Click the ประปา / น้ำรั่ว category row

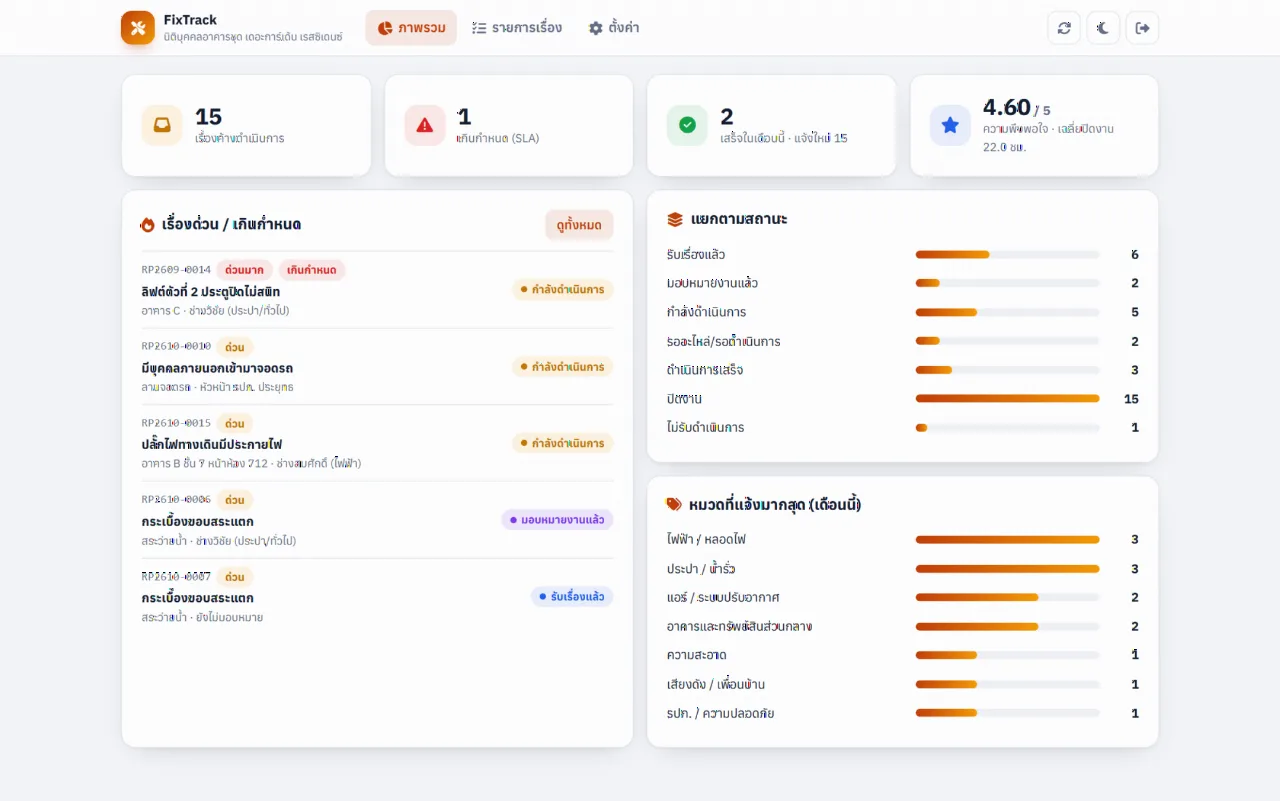coord(903,569)
